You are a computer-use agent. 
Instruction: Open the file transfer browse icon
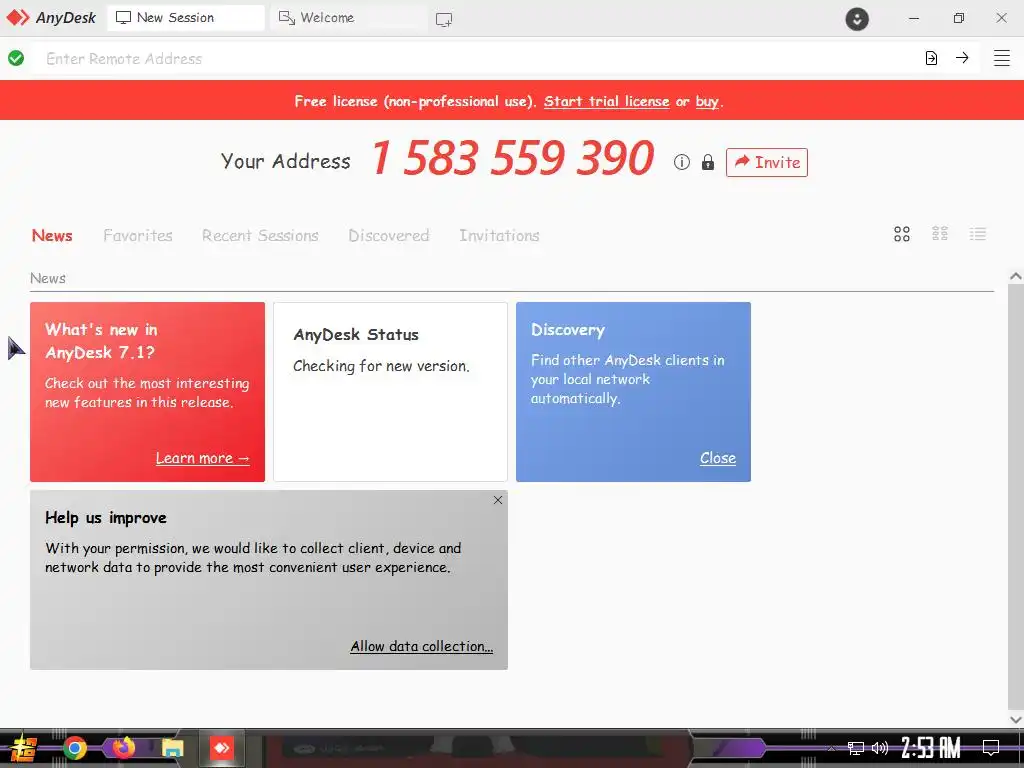tap(931, 58)
